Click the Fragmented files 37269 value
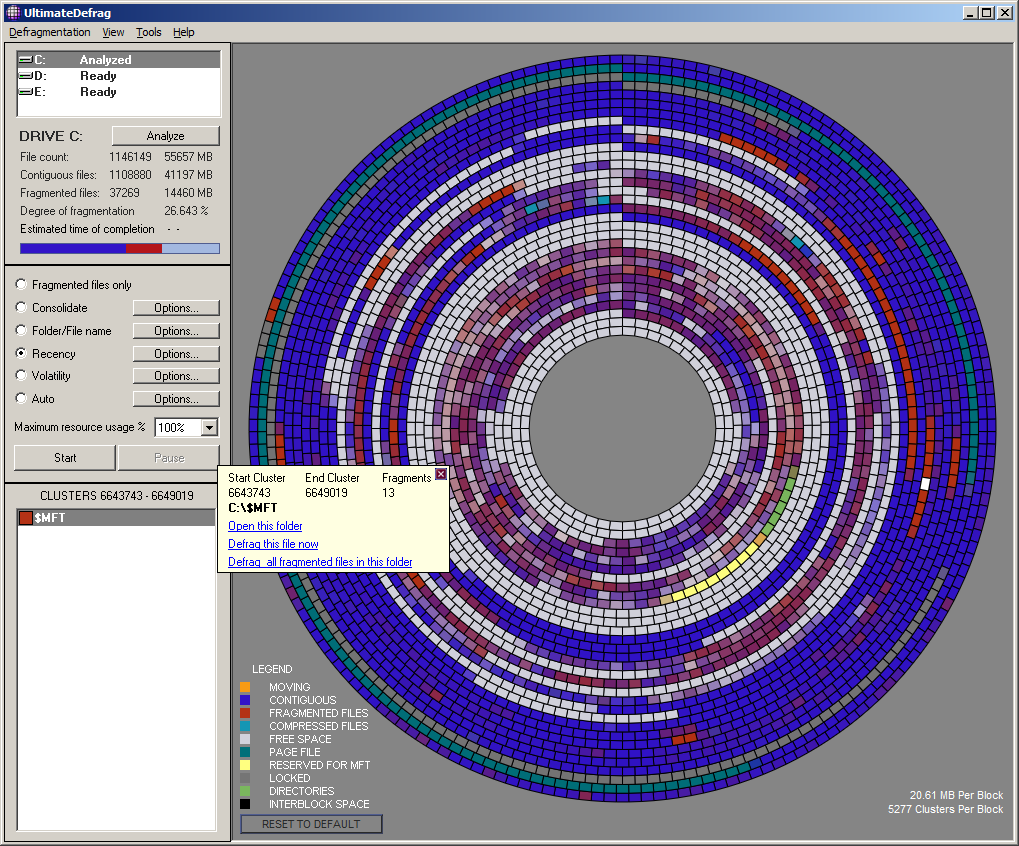Image resolution: width=1019 pixels, height=846 pixels. [x=124, y=193]
